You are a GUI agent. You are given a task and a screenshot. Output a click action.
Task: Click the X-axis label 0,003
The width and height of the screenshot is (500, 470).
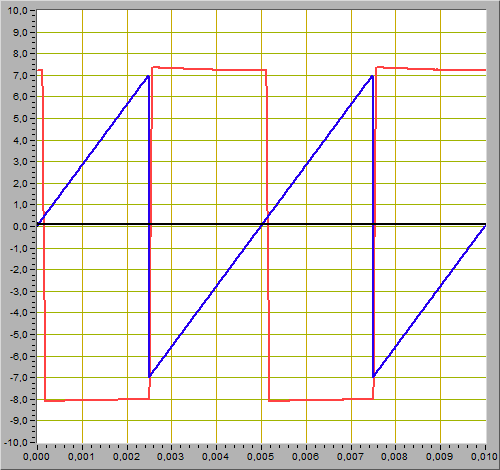pyautogui.click(x=171, y=456)
